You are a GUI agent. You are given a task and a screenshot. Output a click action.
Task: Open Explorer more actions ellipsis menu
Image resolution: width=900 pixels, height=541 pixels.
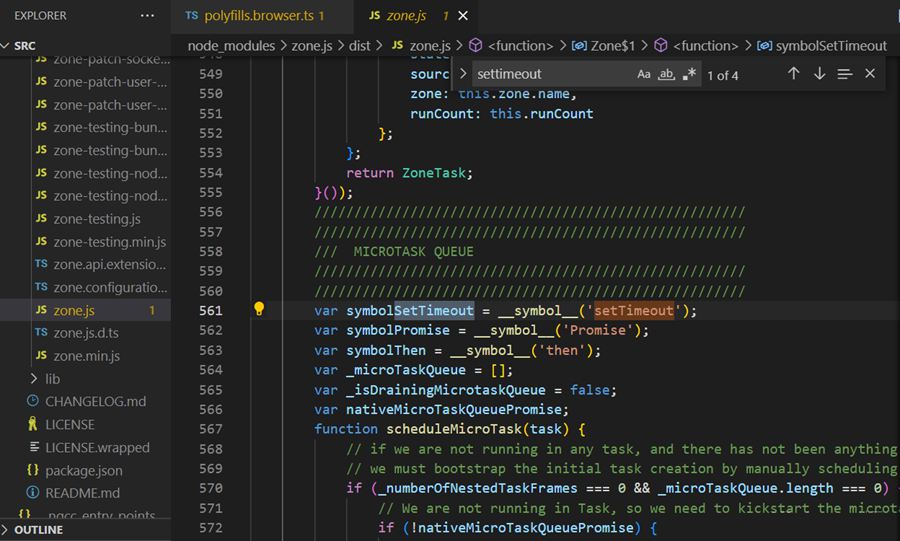coord(148,16)
